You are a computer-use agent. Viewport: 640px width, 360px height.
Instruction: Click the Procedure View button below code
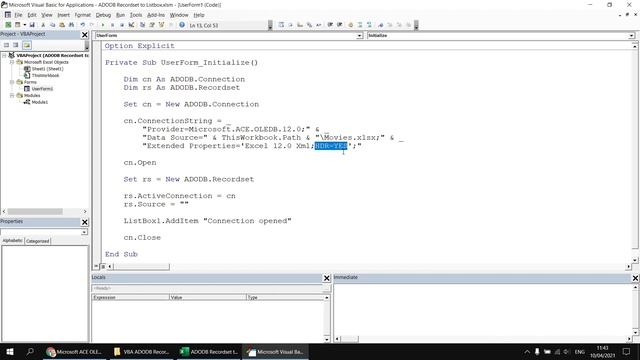click(x=96, y=266)
